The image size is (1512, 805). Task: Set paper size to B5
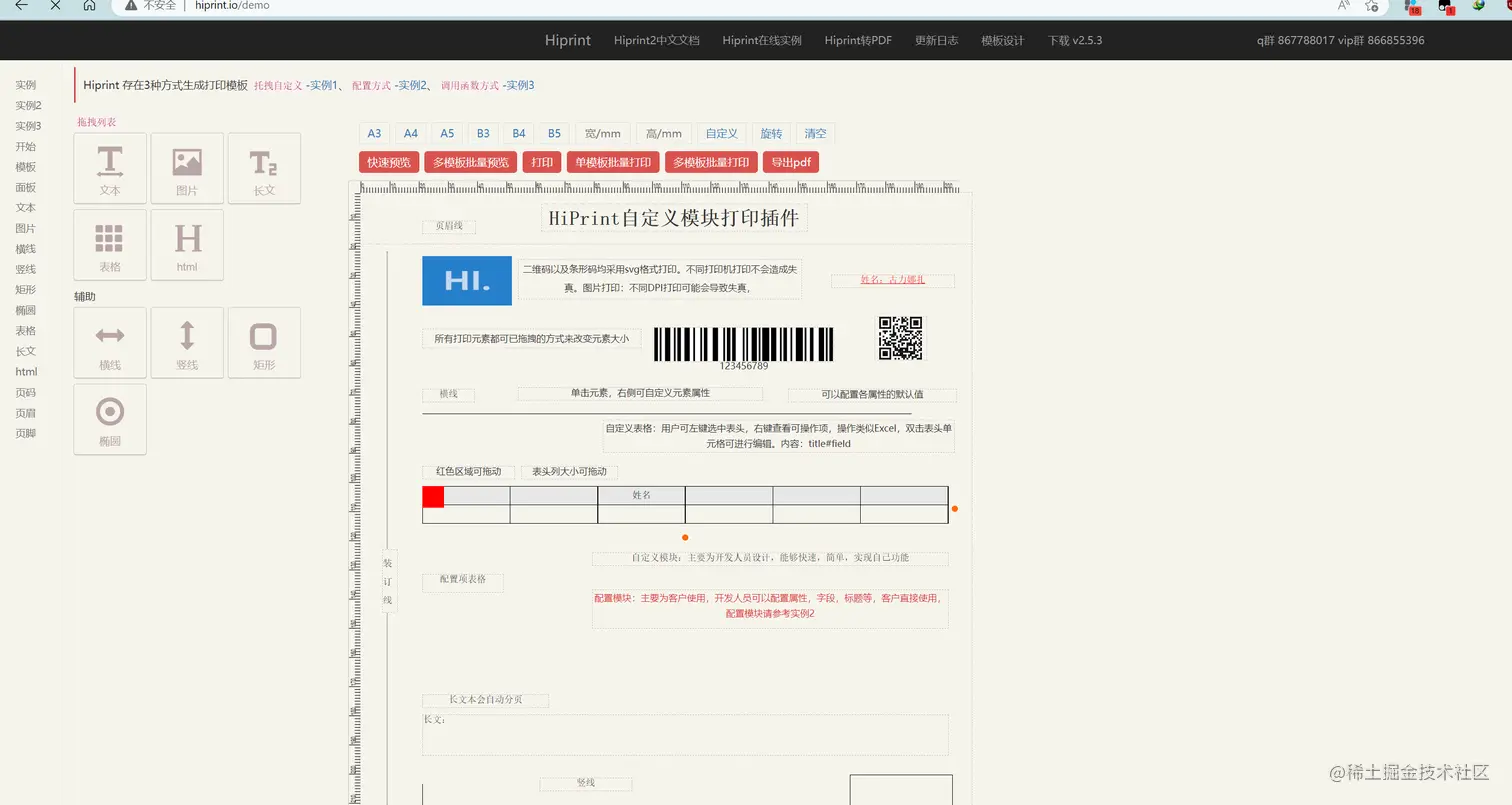click(x=554, y=133)
